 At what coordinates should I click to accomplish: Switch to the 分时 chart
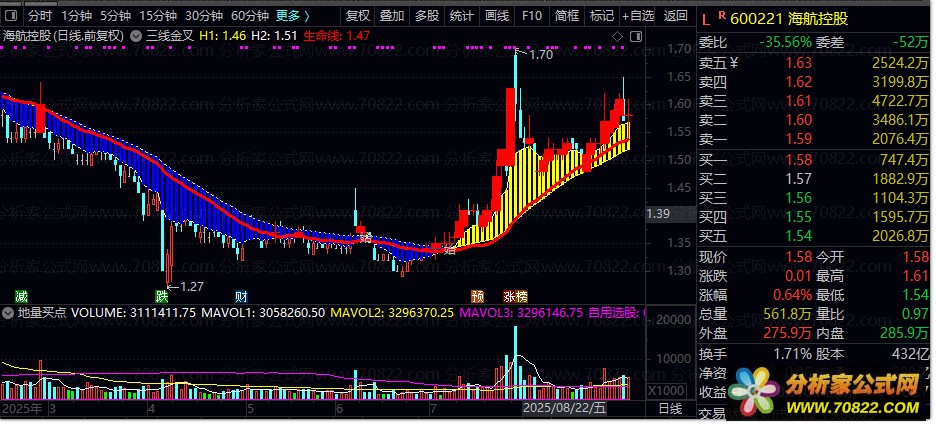click(40, 16)
